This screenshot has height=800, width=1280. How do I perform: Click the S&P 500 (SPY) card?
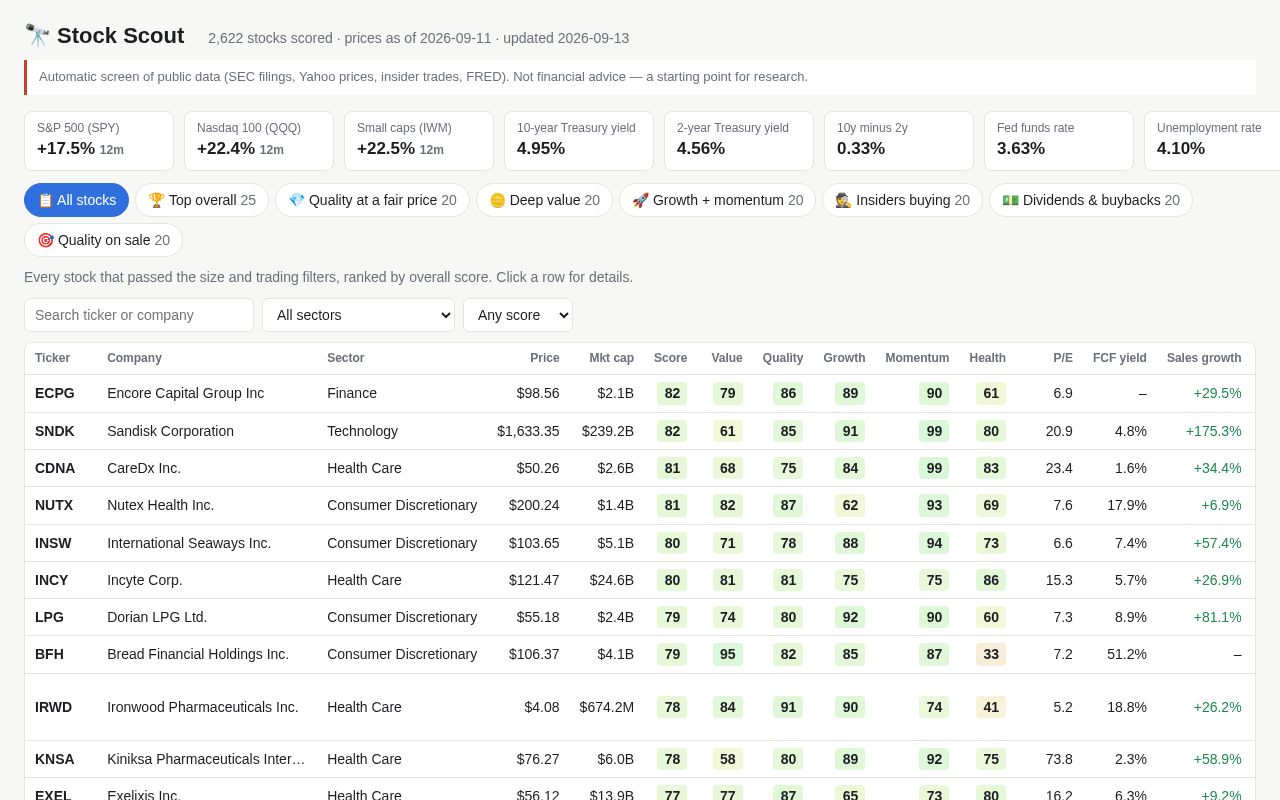[x=99, y=141]
